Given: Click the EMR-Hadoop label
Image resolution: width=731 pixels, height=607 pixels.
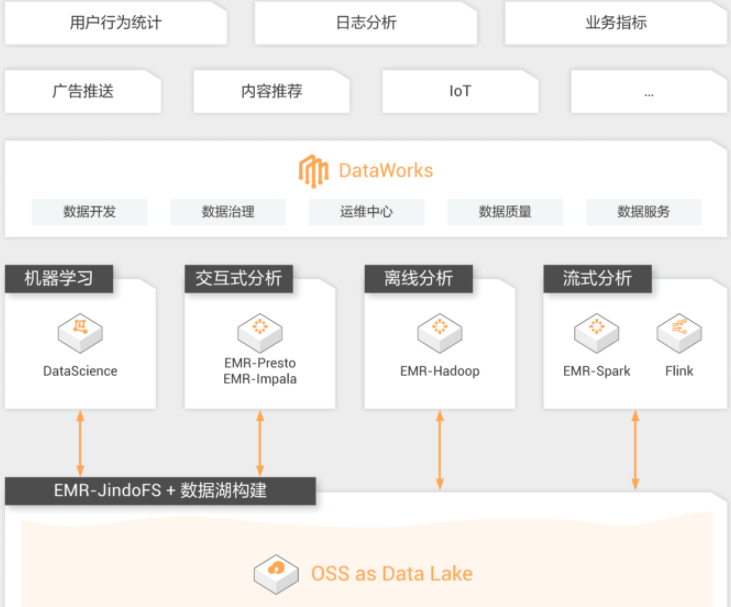Looking at the screenshot, I should [x=440, y=371].
